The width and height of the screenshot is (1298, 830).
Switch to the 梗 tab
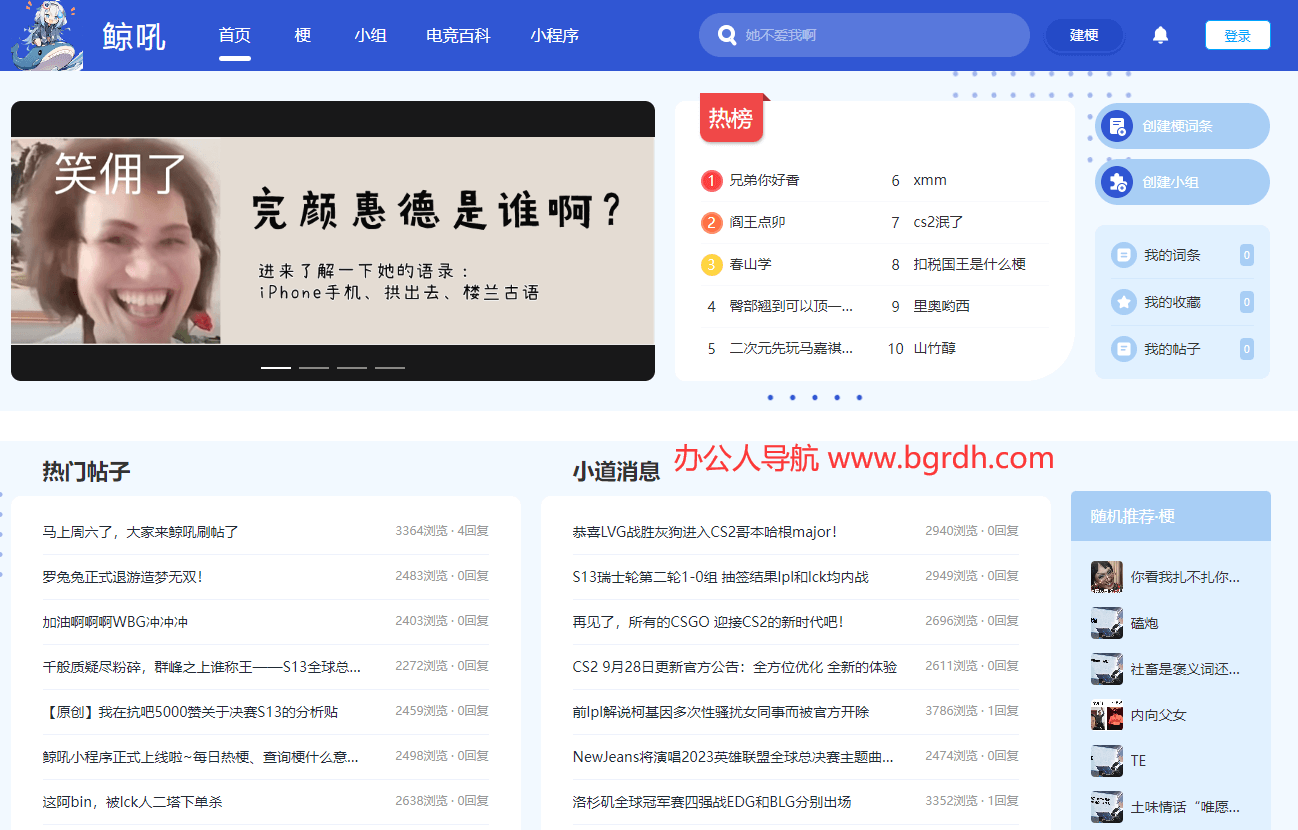pyautogui.click(x=302, y=35)
